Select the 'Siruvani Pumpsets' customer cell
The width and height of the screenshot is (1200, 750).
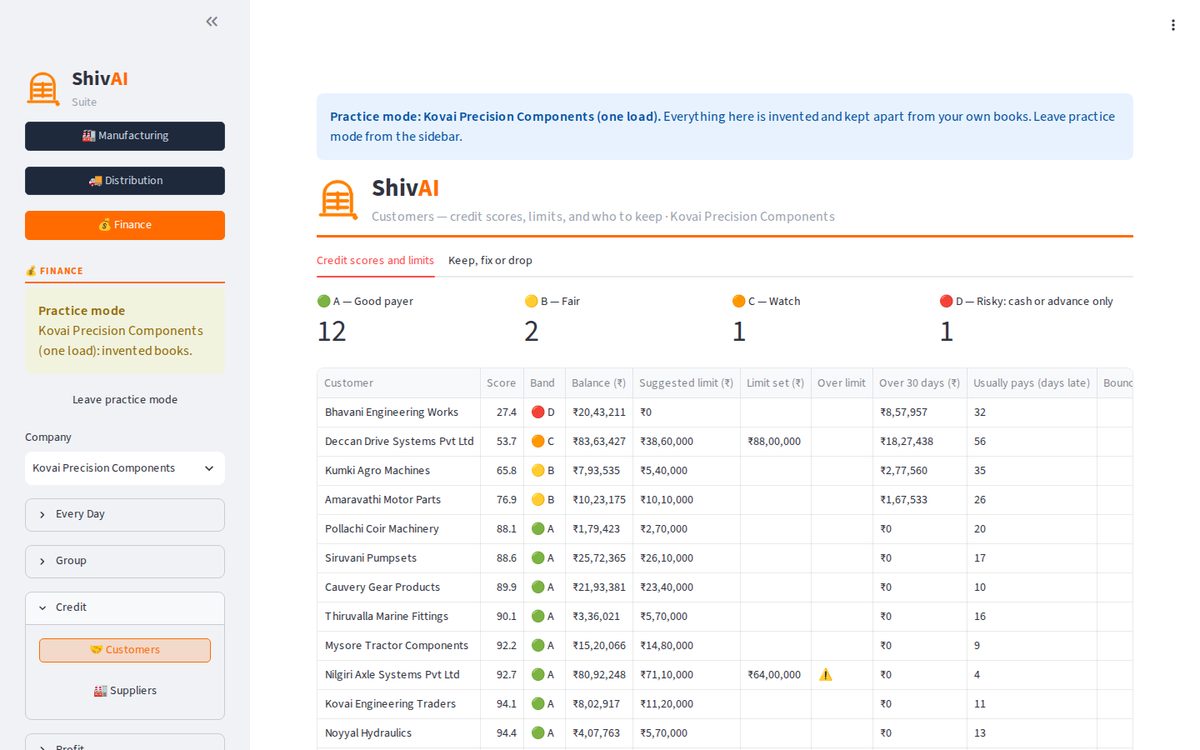[399, 558]
